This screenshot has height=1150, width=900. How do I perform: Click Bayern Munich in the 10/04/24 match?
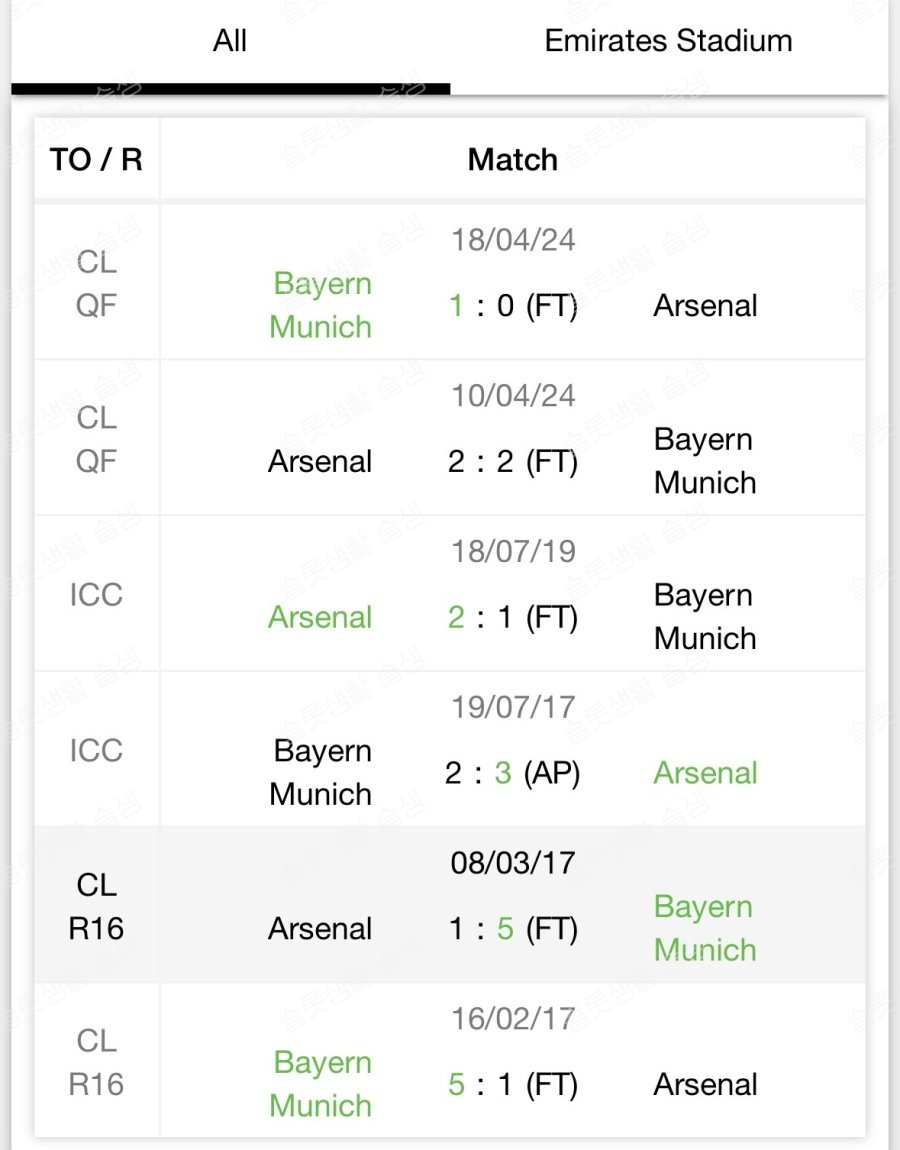[705, 461]
